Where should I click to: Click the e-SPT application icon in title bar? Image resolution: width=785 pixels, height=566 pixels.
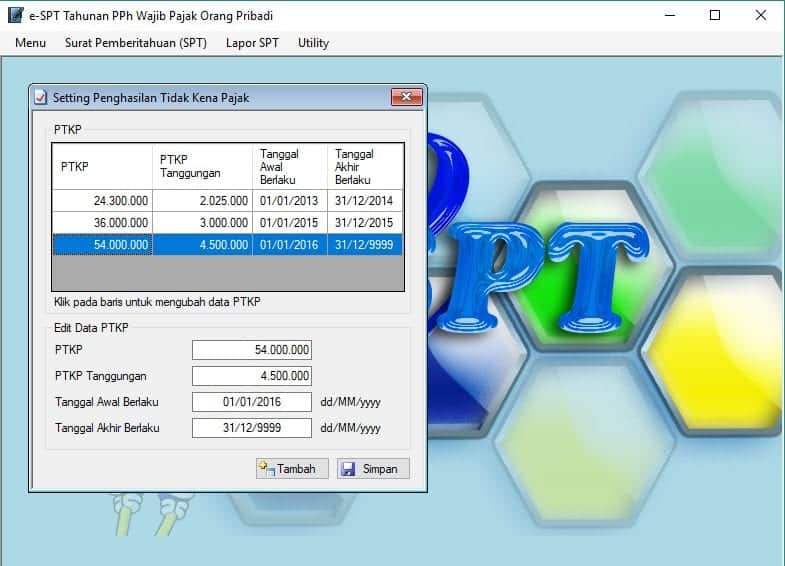pos(15,15)
